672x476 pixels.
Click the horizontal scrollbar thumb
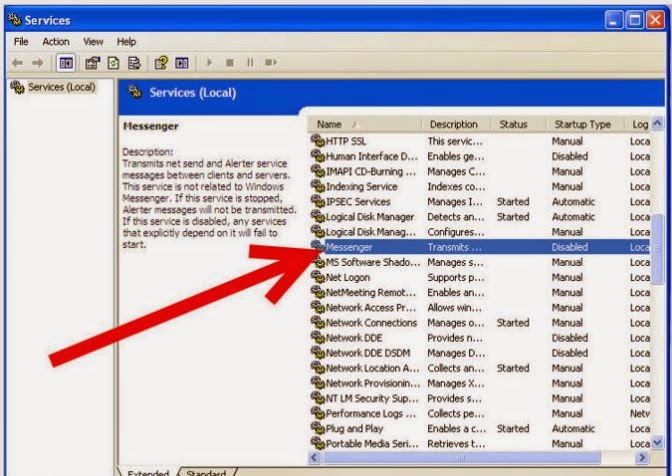point(461,458)
